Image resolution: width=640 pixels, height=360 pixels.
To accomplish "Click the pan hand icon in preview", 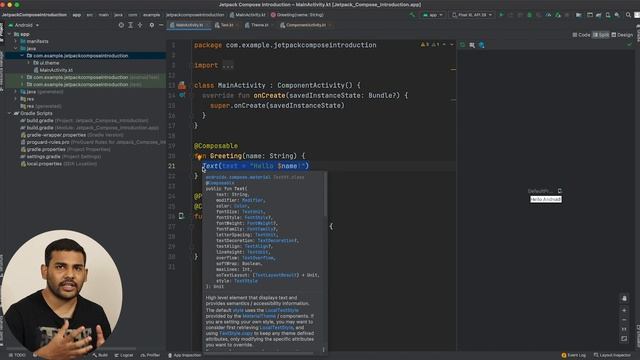I will (x=624, y=298).
